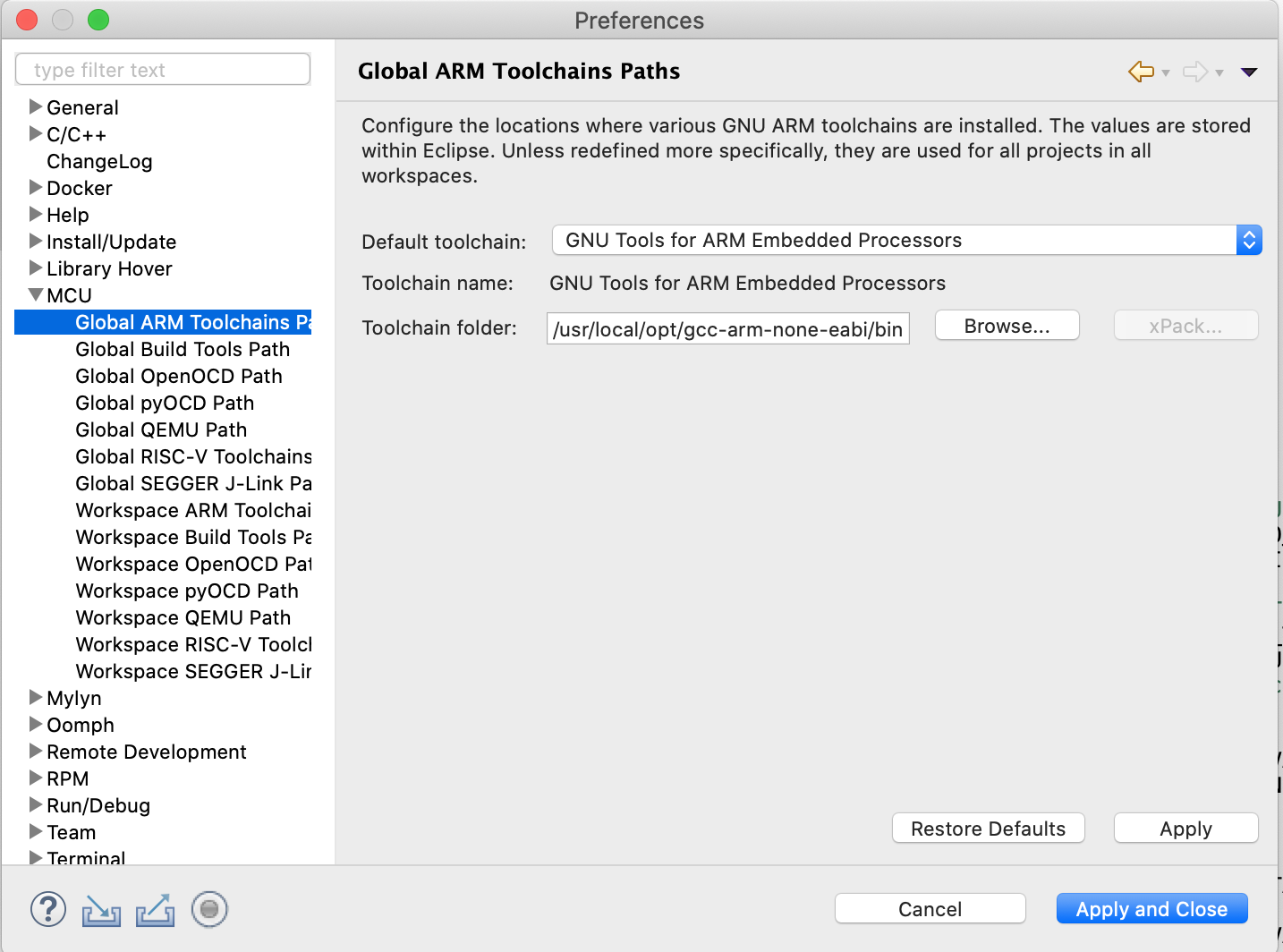1283x952 pixels.
Task: Expand the RPM tree node
Action: tap(36, 778)
